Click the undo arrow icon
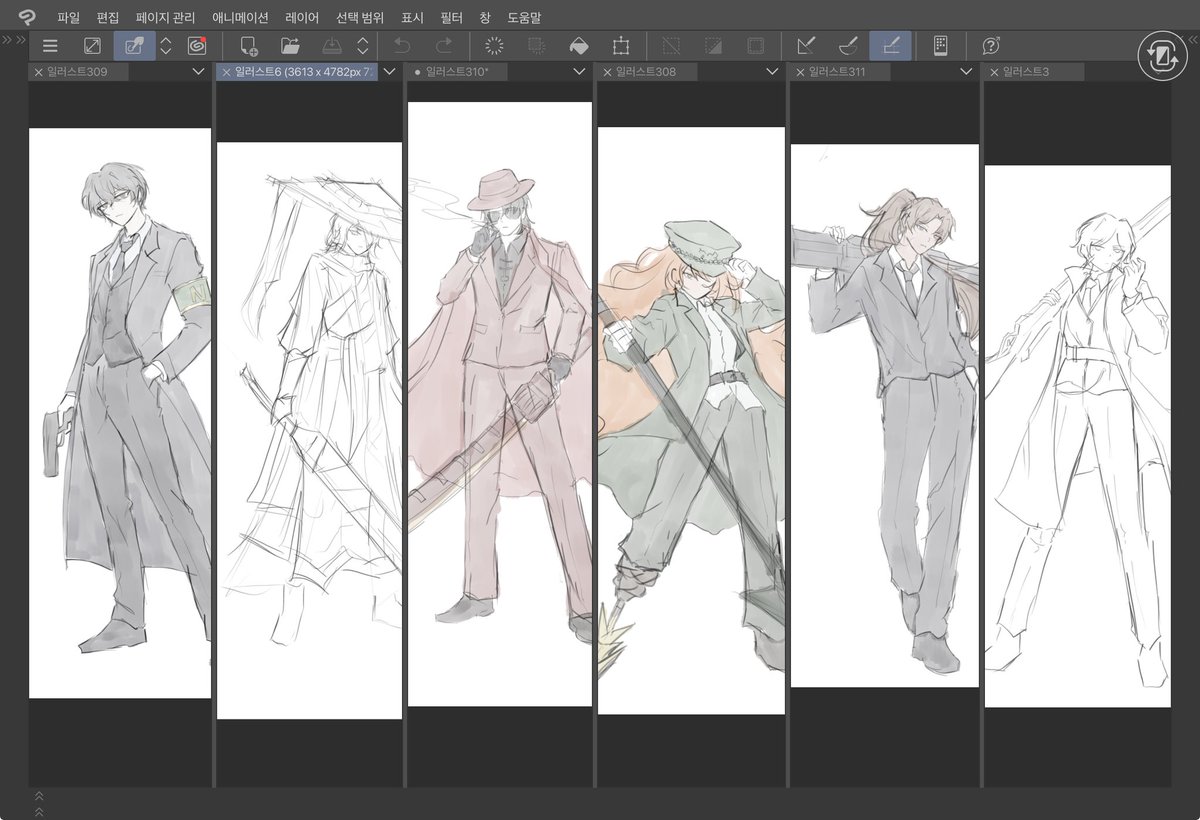The image size is (1200, 820). (x=402, y=45)
